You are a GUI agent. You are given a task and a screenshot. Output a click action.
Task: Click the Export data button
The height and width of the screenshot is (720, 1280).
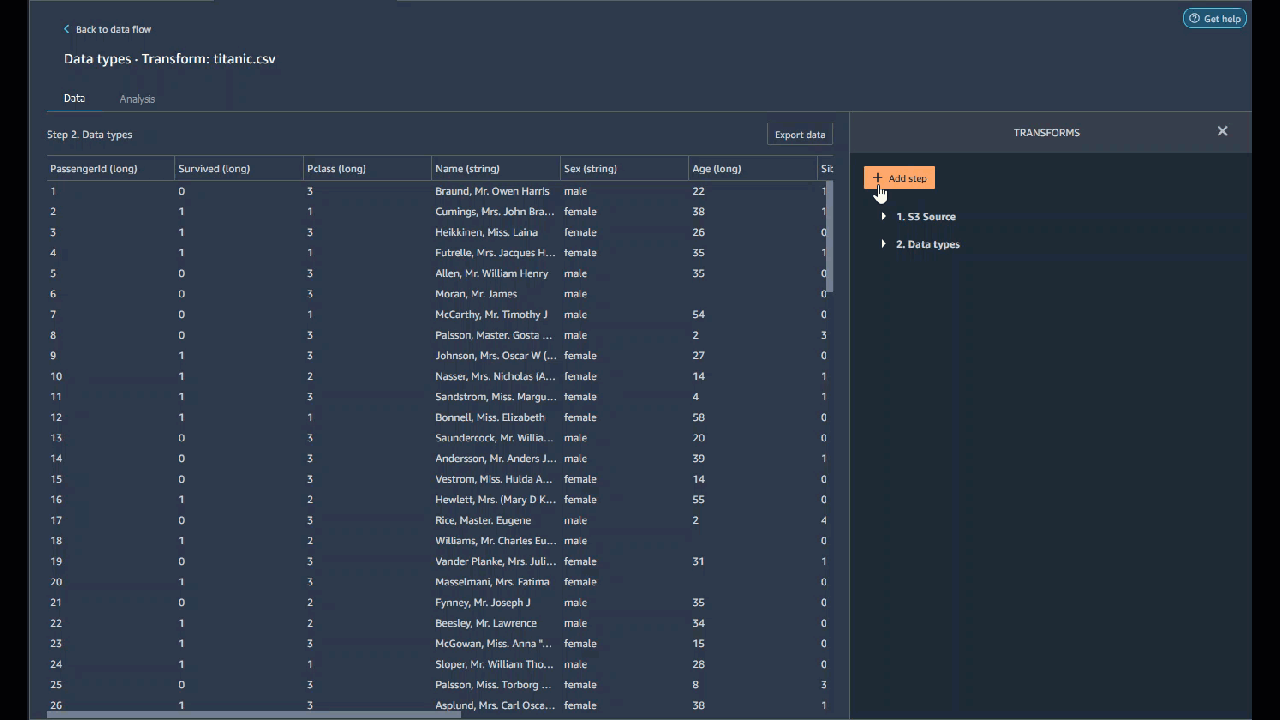tap(799, 135)
